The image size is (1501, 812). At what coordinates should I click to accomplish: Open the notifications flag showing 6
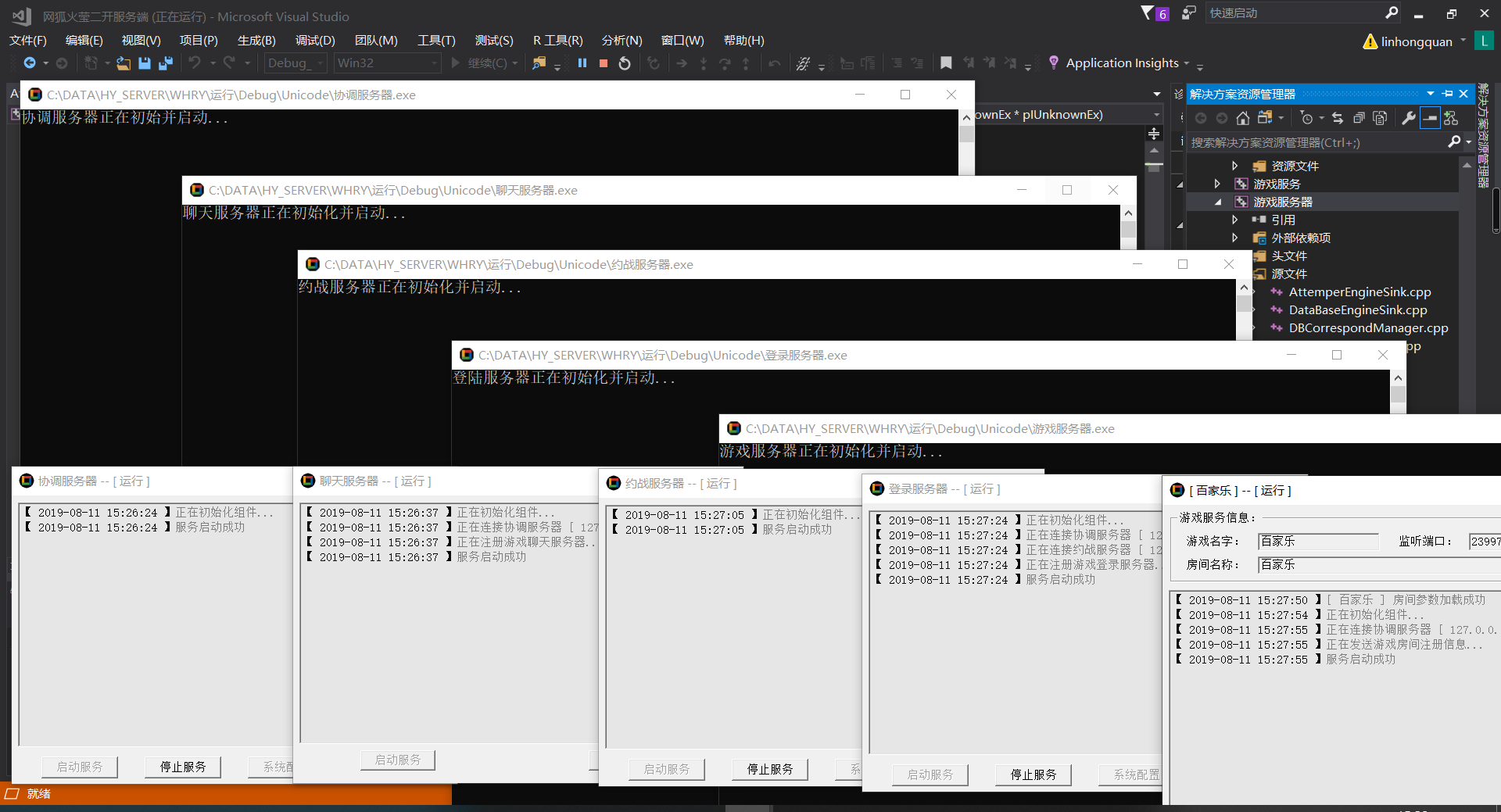pyautogui.click(x=1155, y=13)
